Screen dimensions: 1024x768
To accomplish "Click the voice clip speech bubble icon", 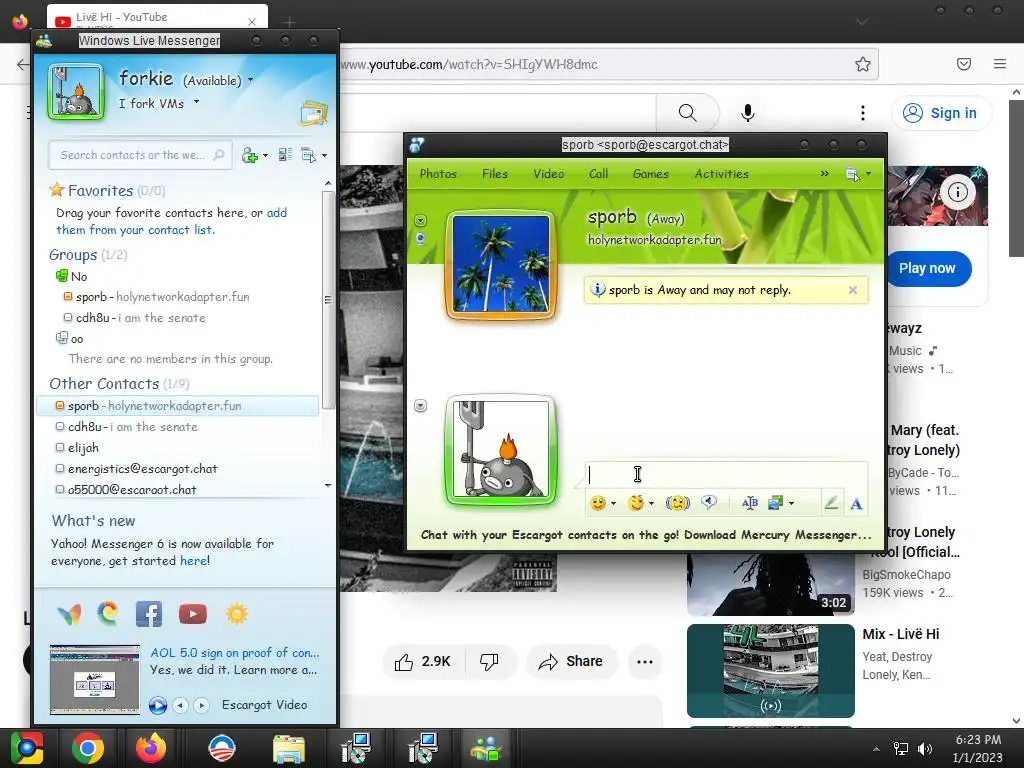I will coord(709,502).
